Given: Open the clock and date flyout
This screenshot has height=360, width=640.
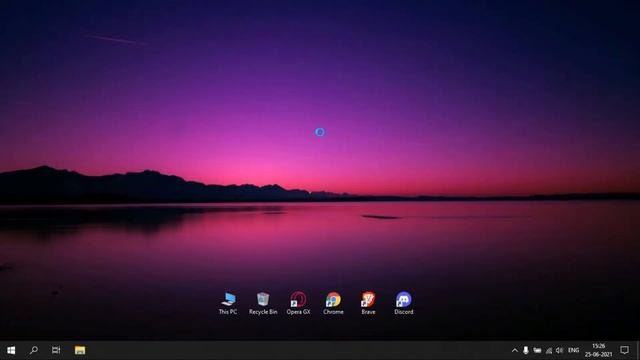Looking at the screenshot, I should pos(598,350).
